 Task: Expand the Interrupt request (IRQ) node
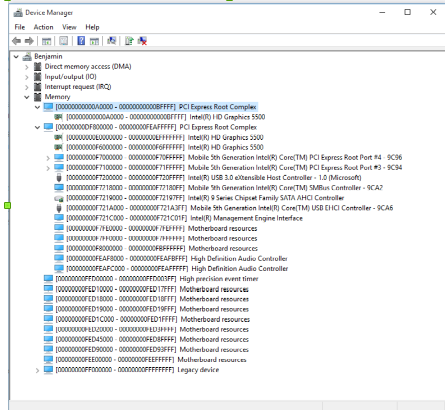tap(27, 87)
